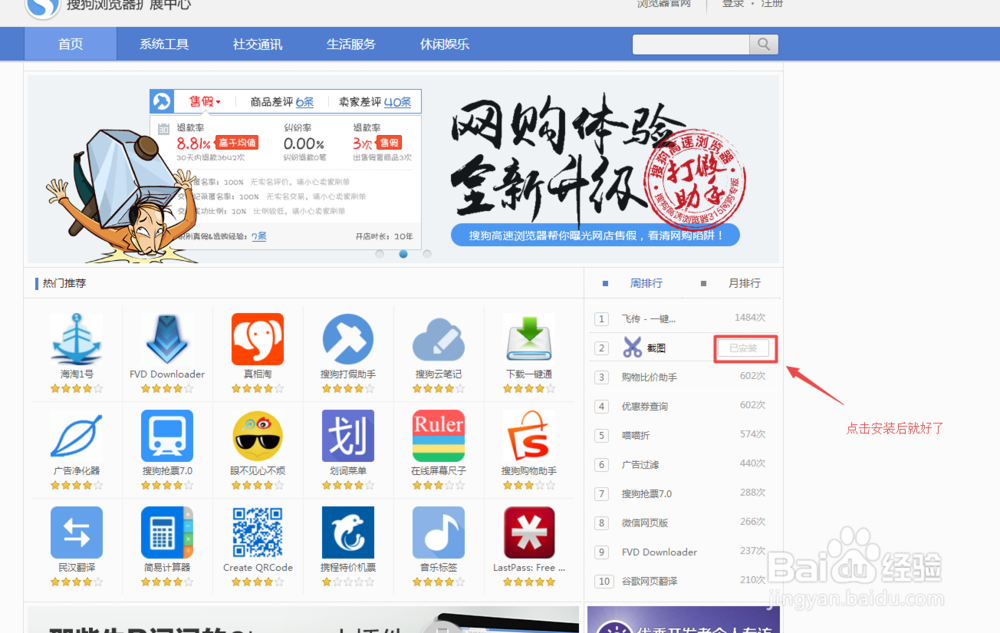1000x633 pixels.
Task: Select the third banner carousel dot
Action: click(x=427, y=254)
